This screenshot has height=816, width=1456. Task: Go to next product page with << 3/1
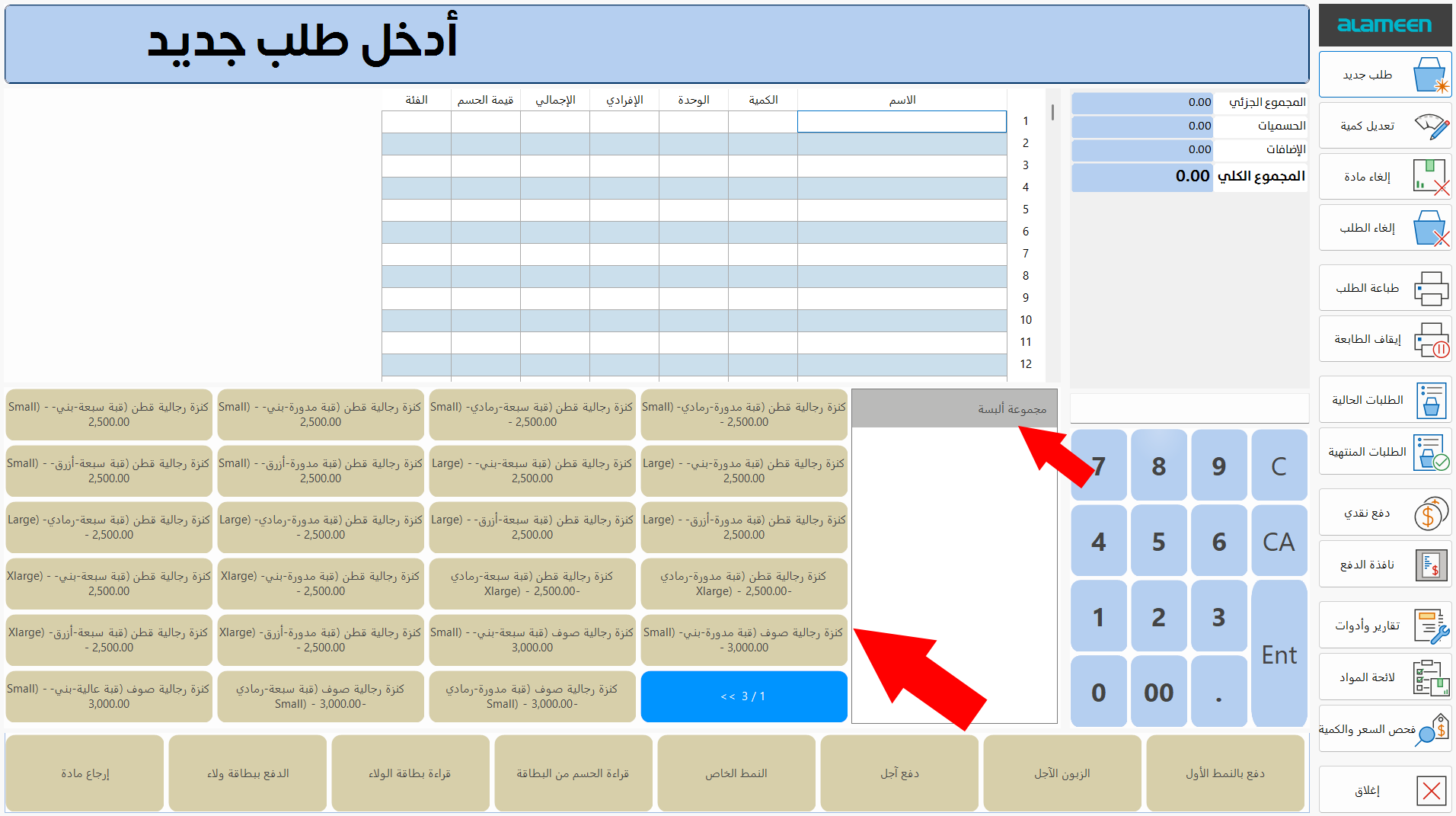(x=743, y=696)
